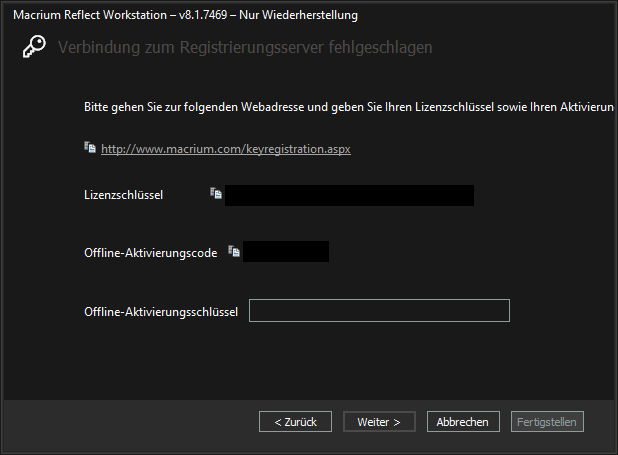Continue with the Weiter button
Screen dimensions: 618x455
pyautogui.click(x=379, y=422)
